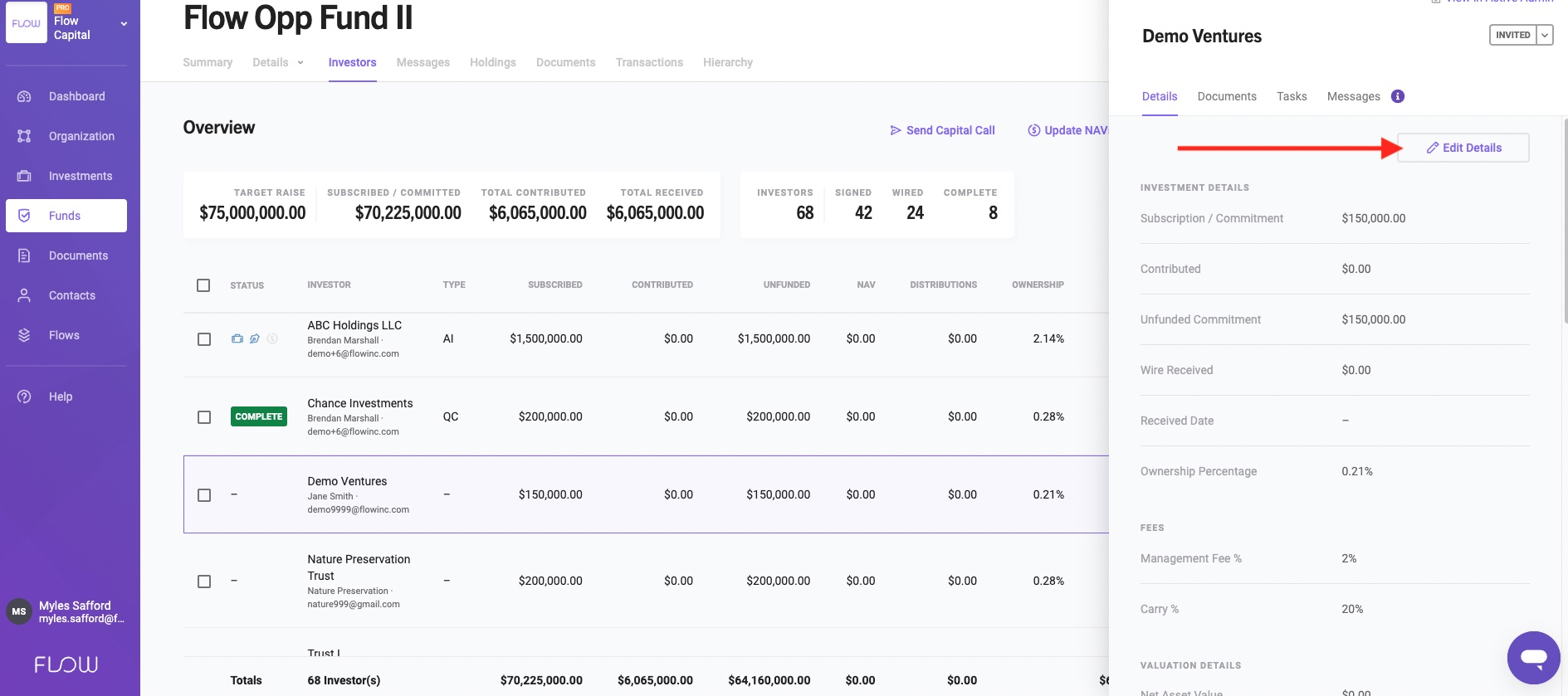The height and width of the screenshot is (696, 1568).
Task: Open the fund Documents tab
Action: tap(566, 62)
